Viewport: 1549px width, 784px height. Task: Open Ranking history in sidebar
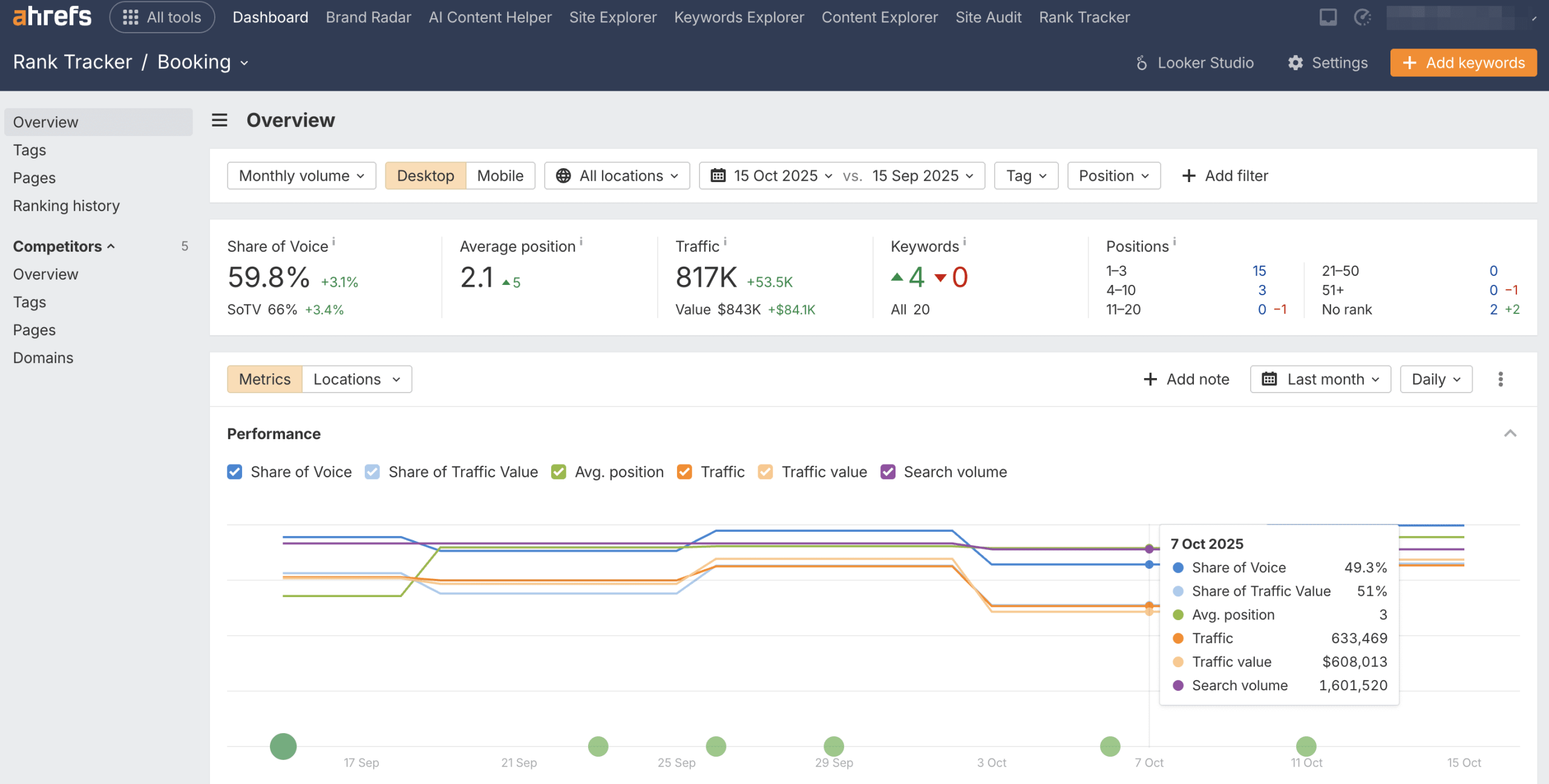pos(67,206)
